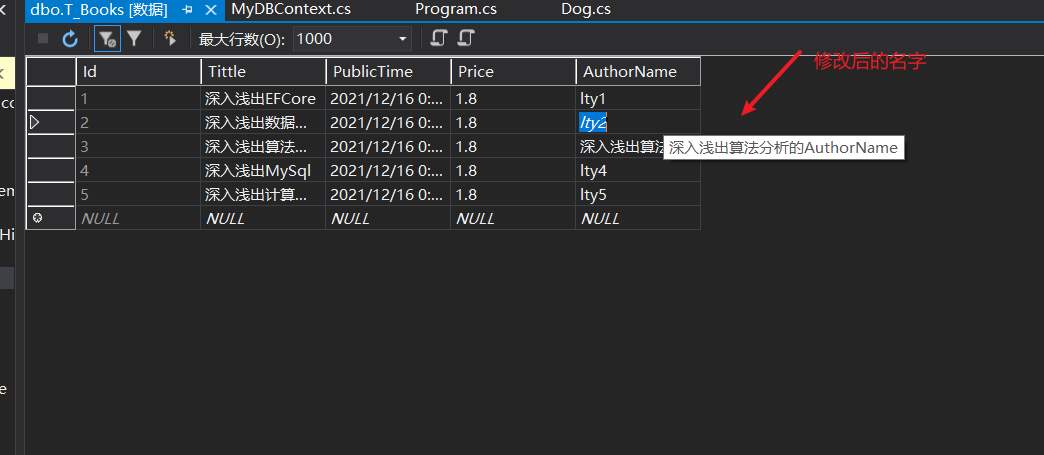Click the AuthorName column header
The width and height of the screenshot is (1044, 455).
click(639, 72)
